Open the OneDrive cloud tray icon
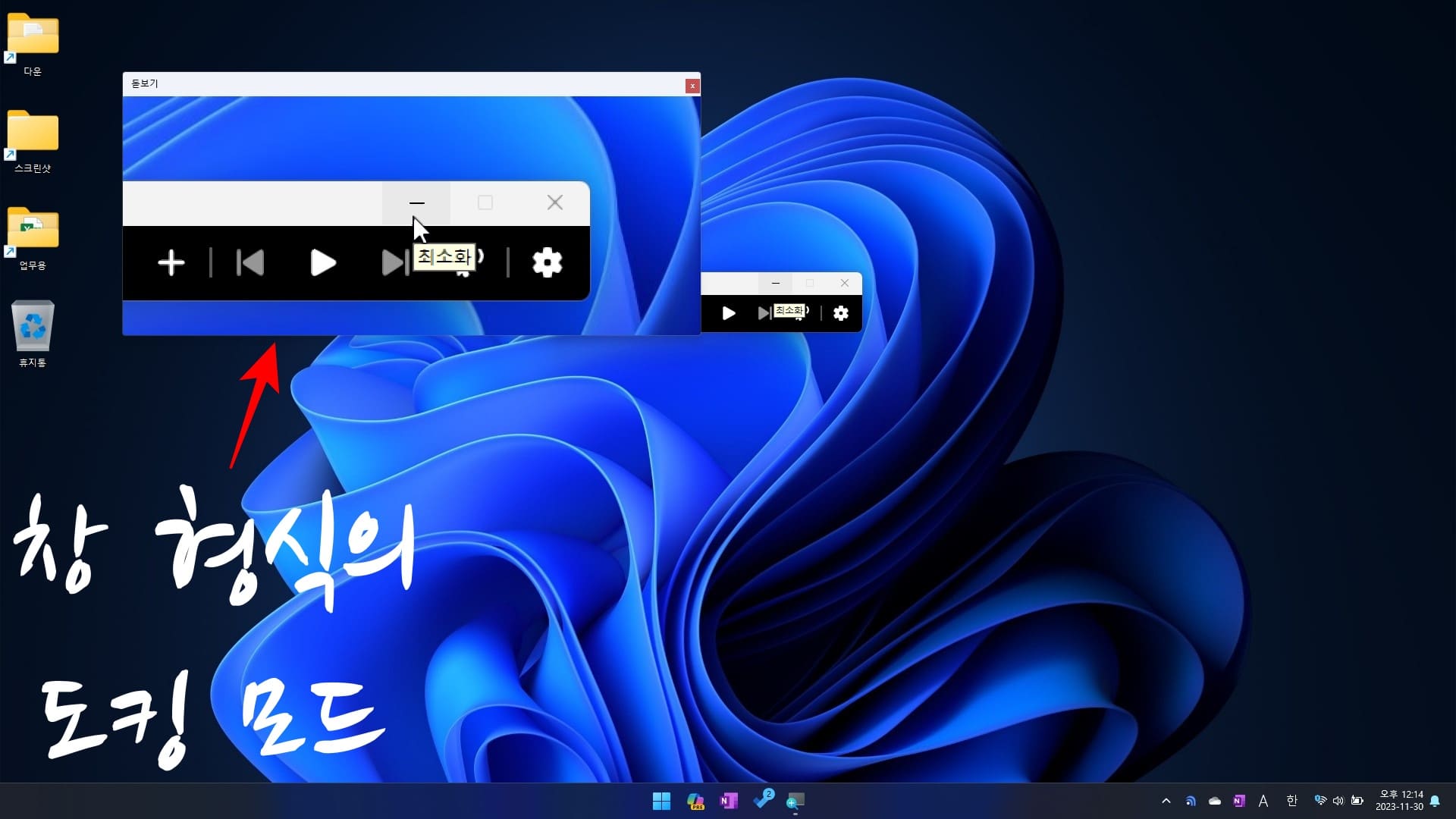 coord(1215,801)
